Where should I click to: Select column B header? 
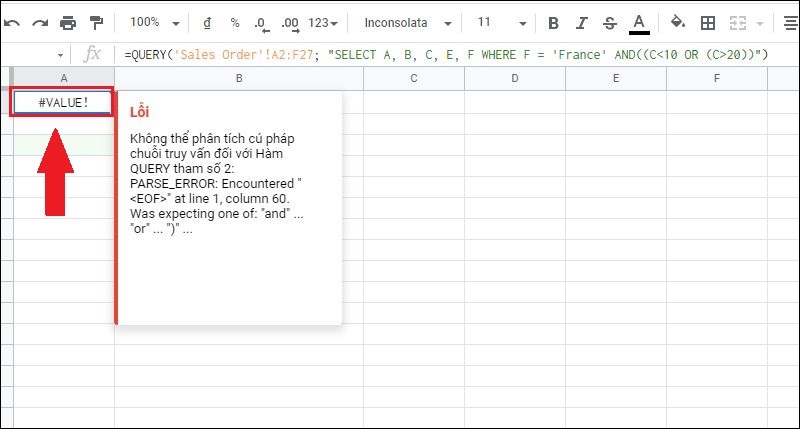[x=239, y=79]
